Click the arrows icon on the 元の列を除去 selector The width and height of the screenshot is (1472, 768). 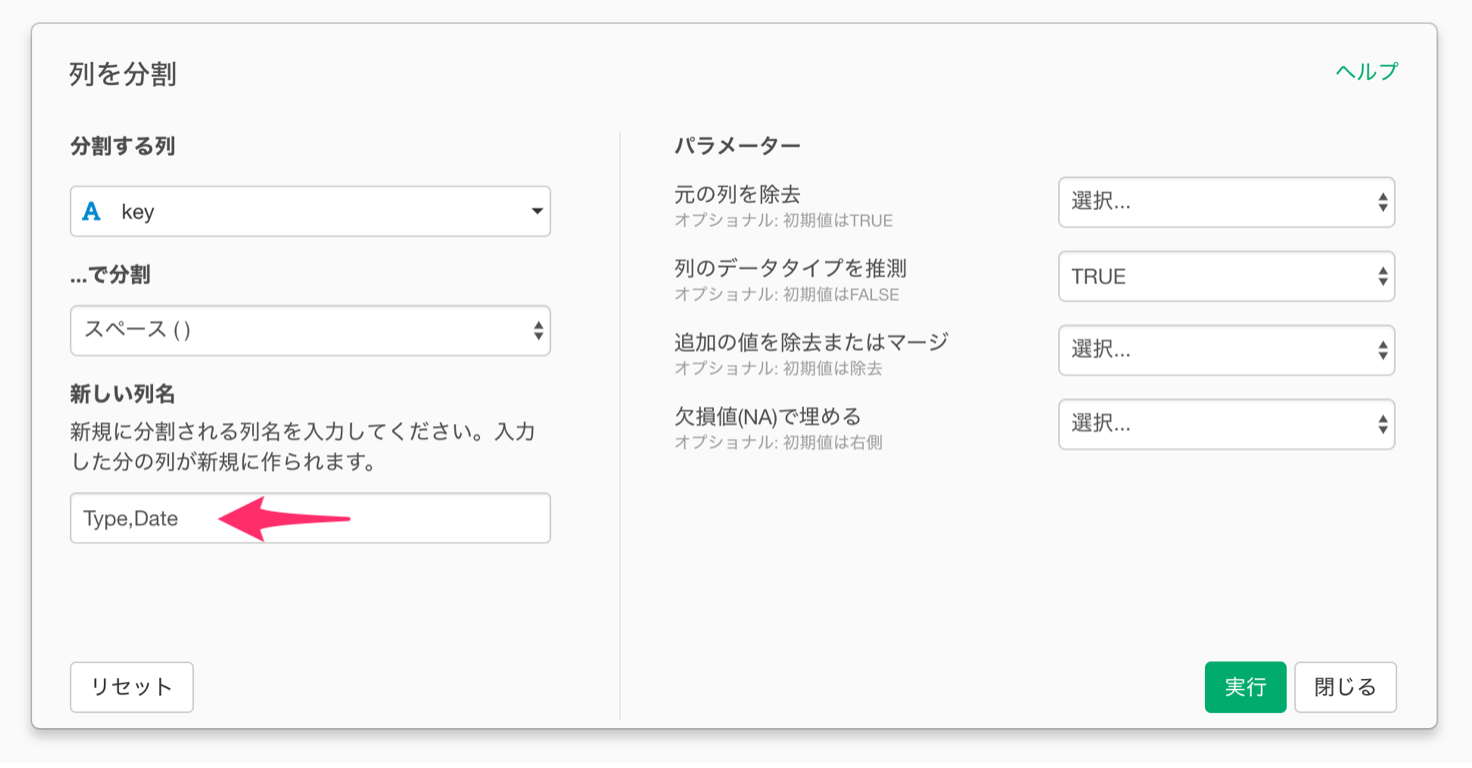tap(1382, 202)
